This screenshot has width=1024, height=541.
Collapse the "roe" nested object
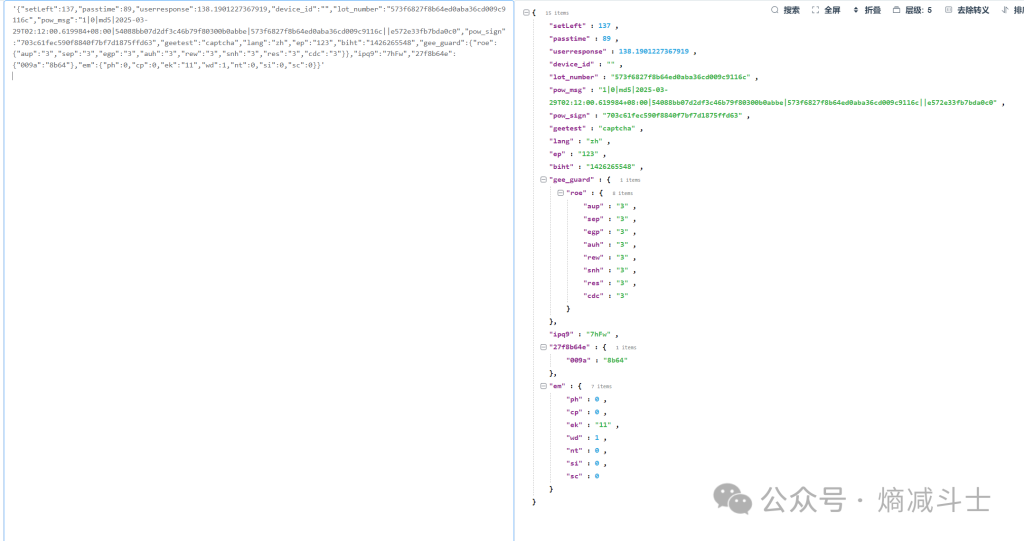[559, 192]
